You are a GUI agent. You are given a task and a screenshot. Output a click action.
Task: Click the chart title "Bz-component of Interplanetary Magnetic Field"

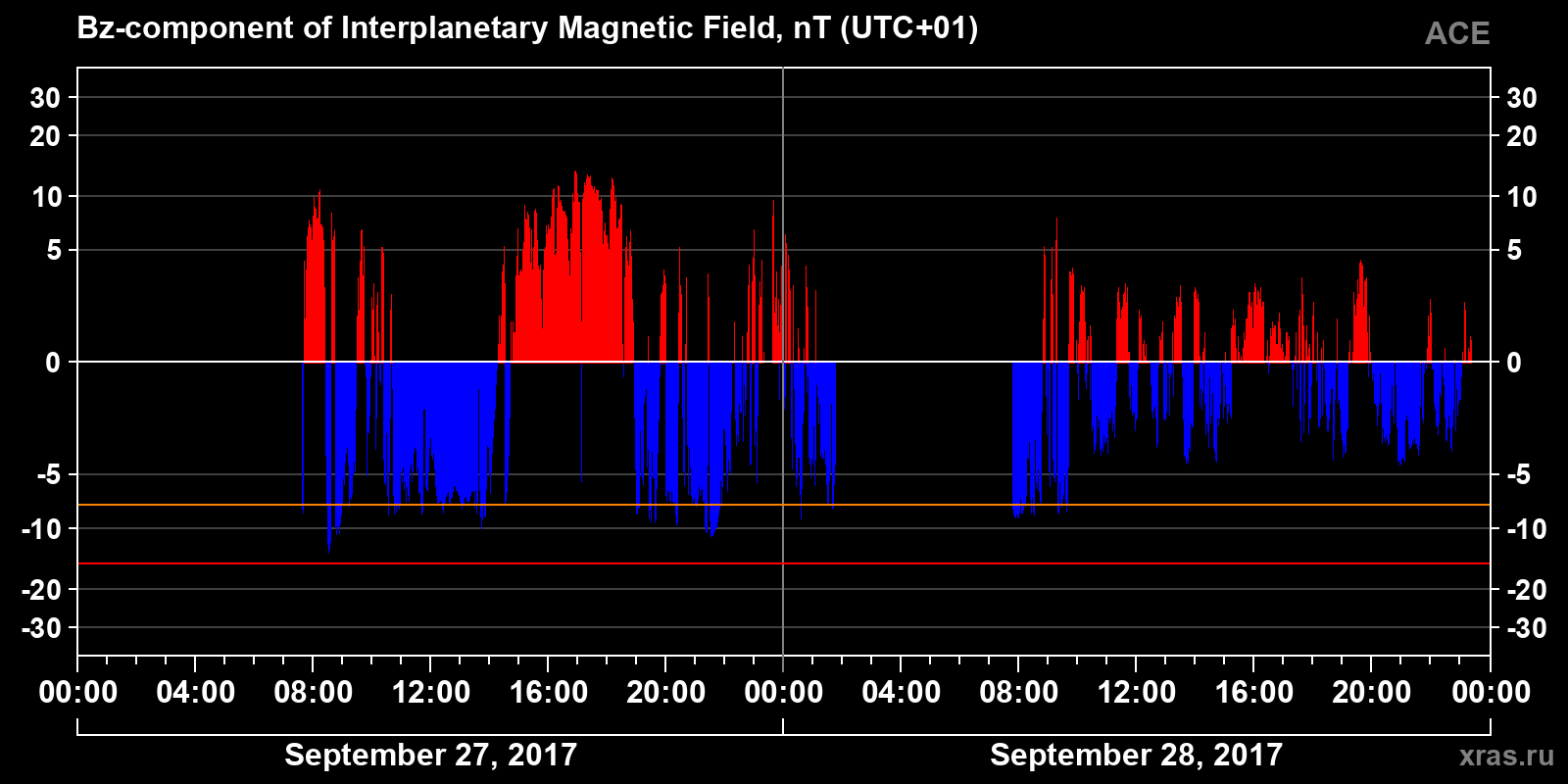click(426, 29)
